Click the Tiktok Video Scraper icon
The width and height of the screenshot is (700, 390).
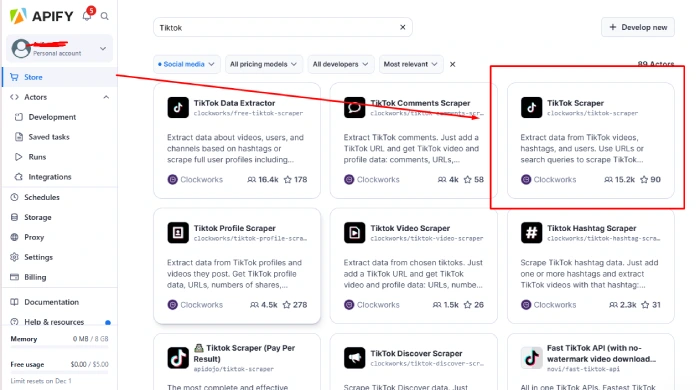click(354, 232)
